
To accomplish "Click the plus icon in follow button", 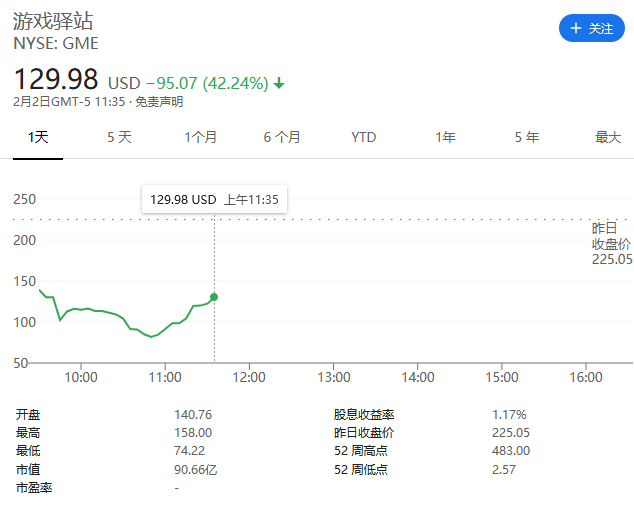I will [x=575, y=29].
